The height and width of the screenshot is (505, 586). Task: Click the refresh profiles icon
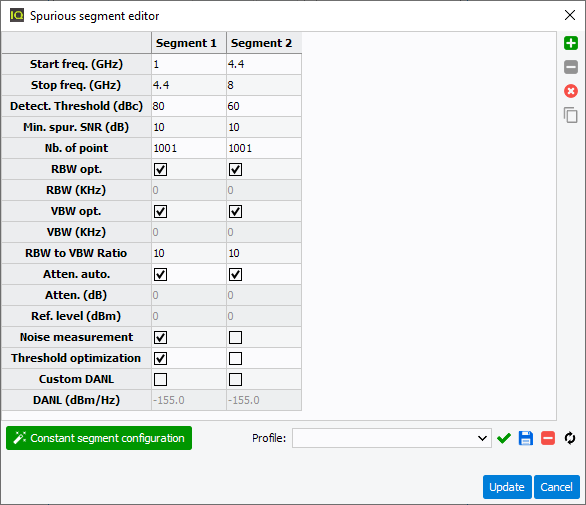[x=570, y=438]
